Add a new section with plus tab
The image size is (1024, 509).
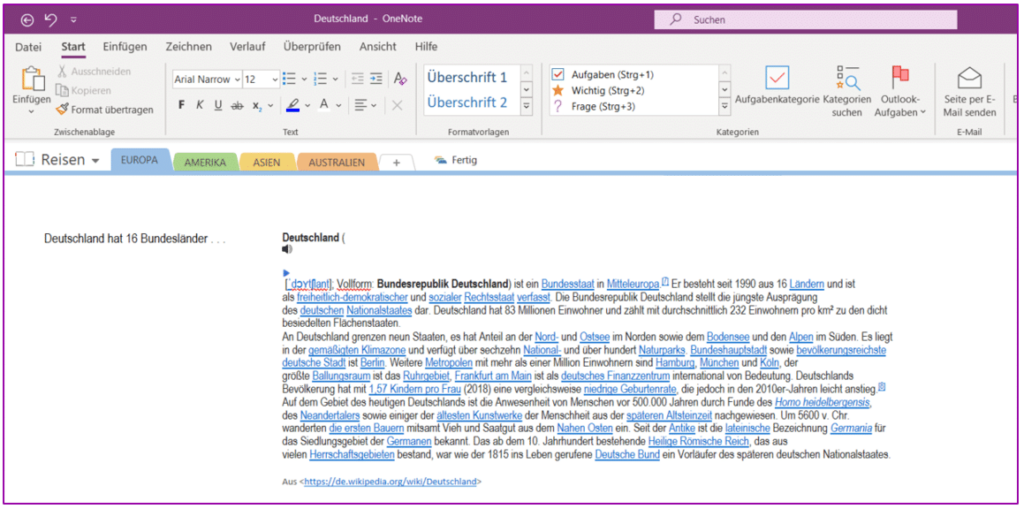[x=396, y=163]
